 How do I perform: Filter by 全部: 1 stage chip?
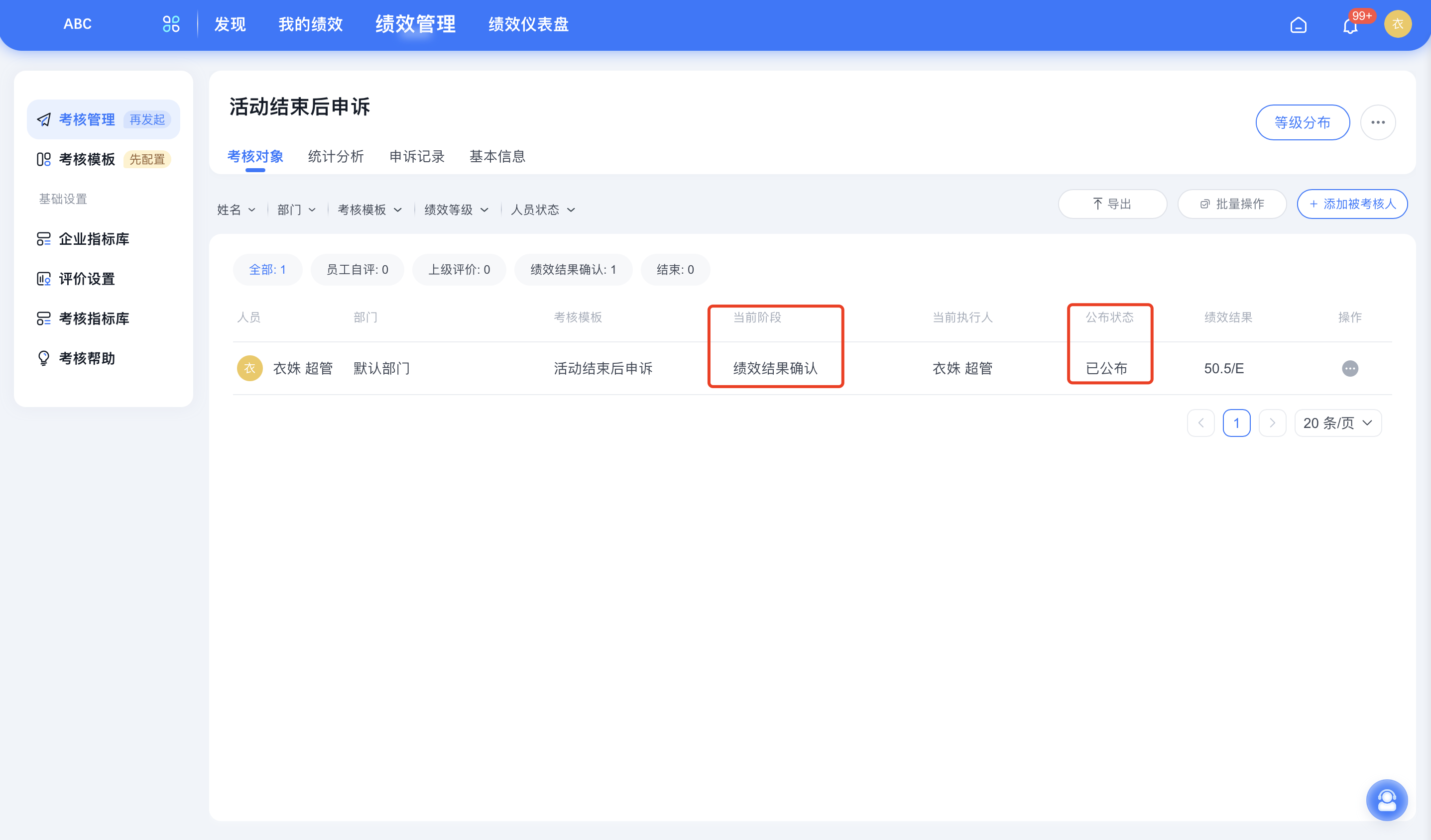point(267,270)
